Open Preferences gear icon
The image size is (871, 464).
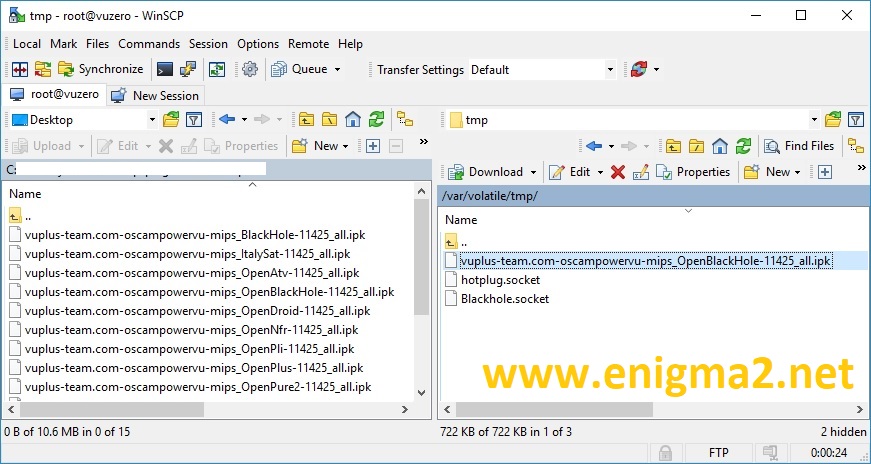click(x=250, y=69)
